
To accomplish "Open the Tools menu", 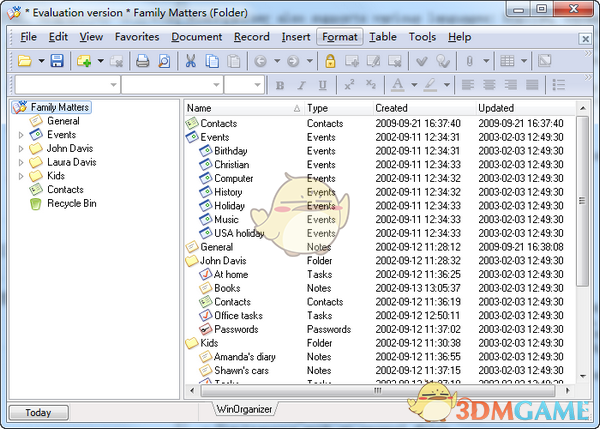I will pyautogui.click(x=422, y=37).
